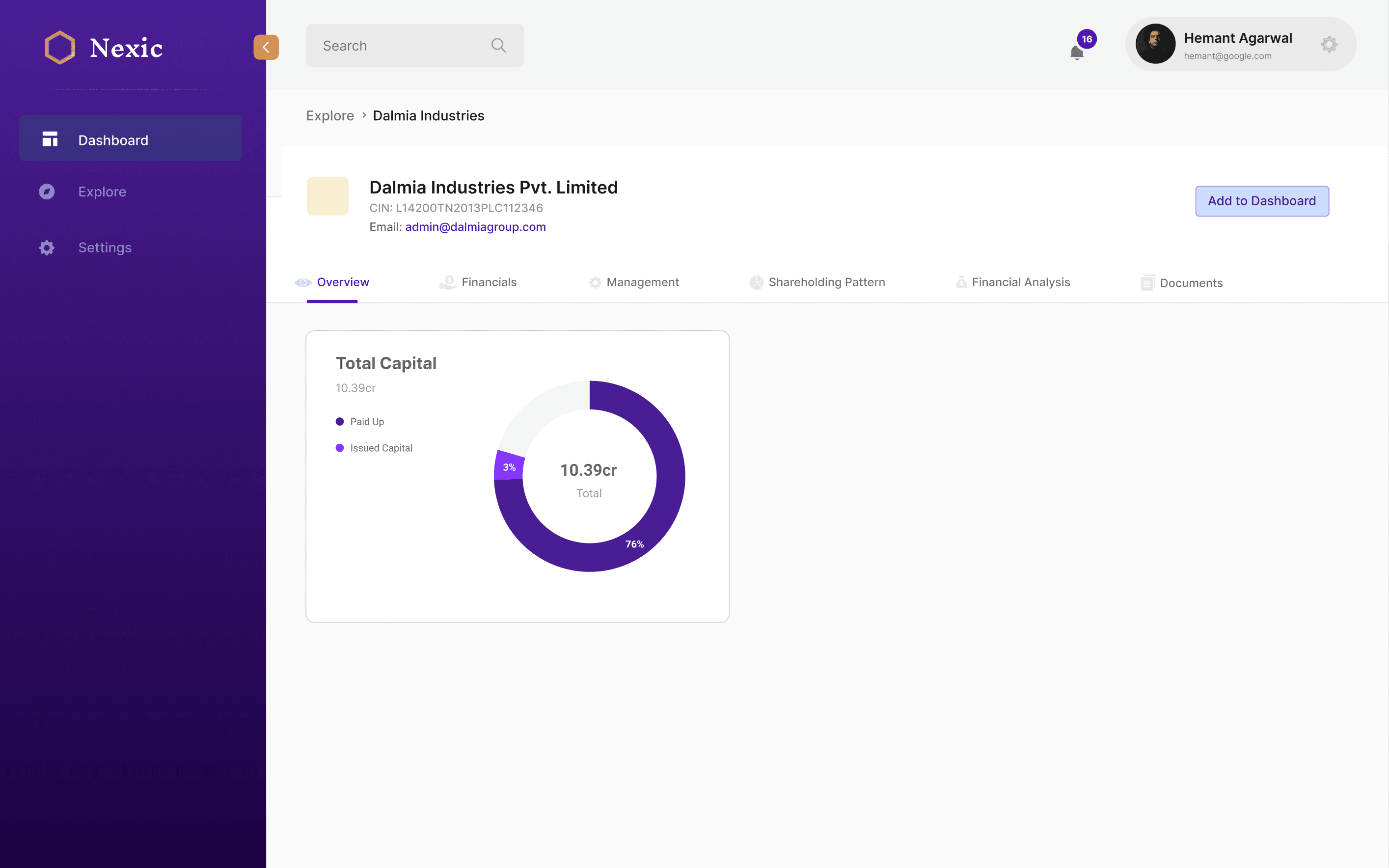1389x868 pixels.
Task: Click the search magnifier icon
Action: tap(498, 45)
